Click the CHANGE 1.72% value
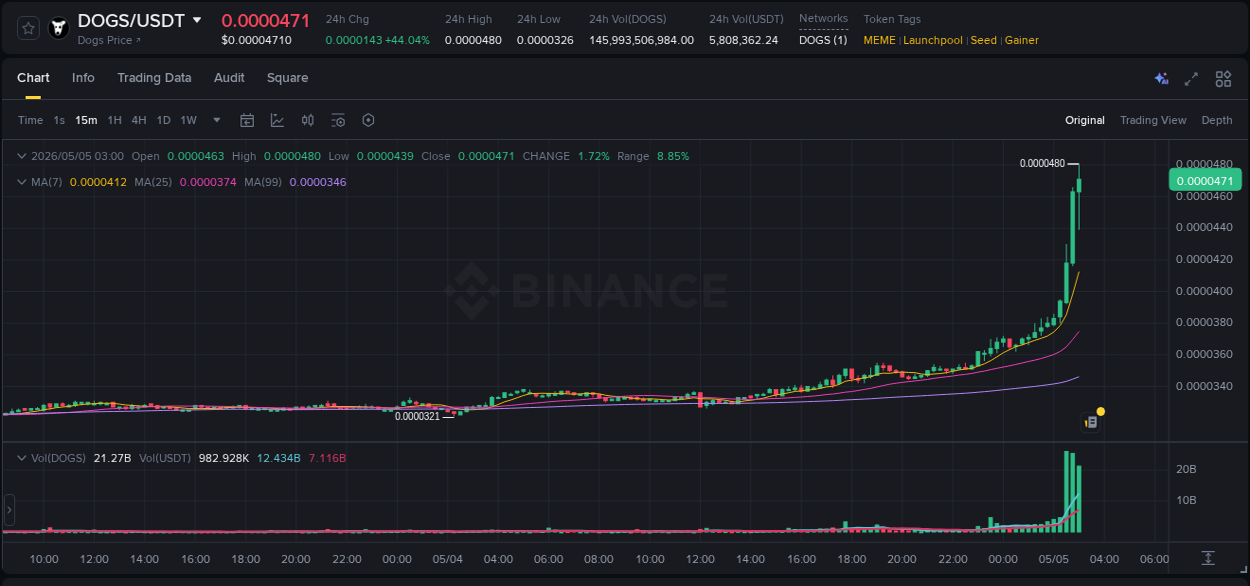The width and height of the screenshot is (1250, 586). click(x=593, y=156)
